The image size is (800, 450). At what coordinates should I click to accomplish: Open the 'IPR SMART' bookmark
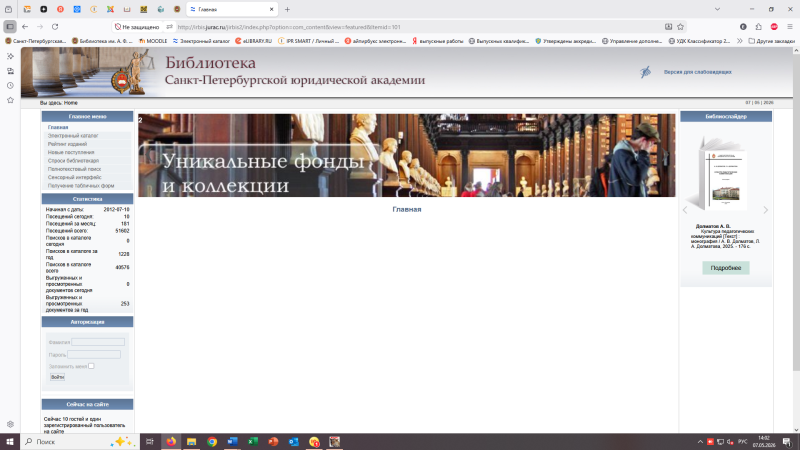click(x=309, y=41)
